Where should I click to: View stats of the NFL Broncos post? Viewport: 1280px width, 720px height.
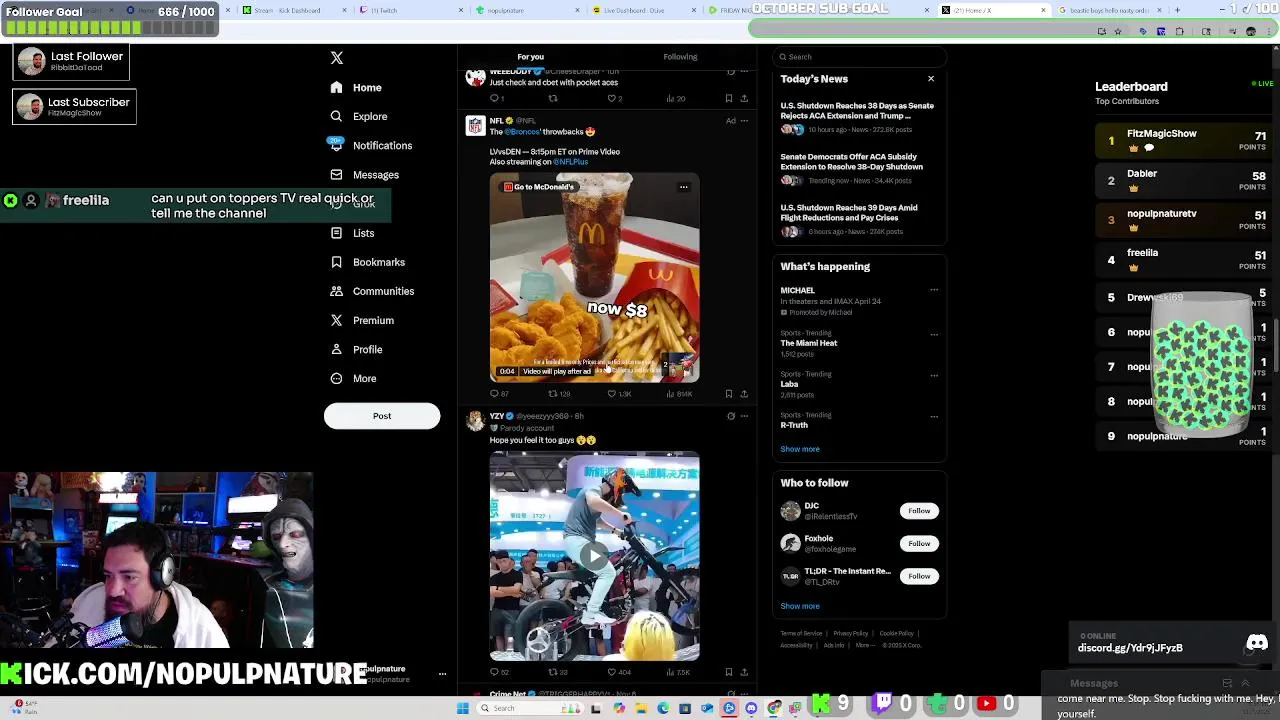click(x=679, y=394)
